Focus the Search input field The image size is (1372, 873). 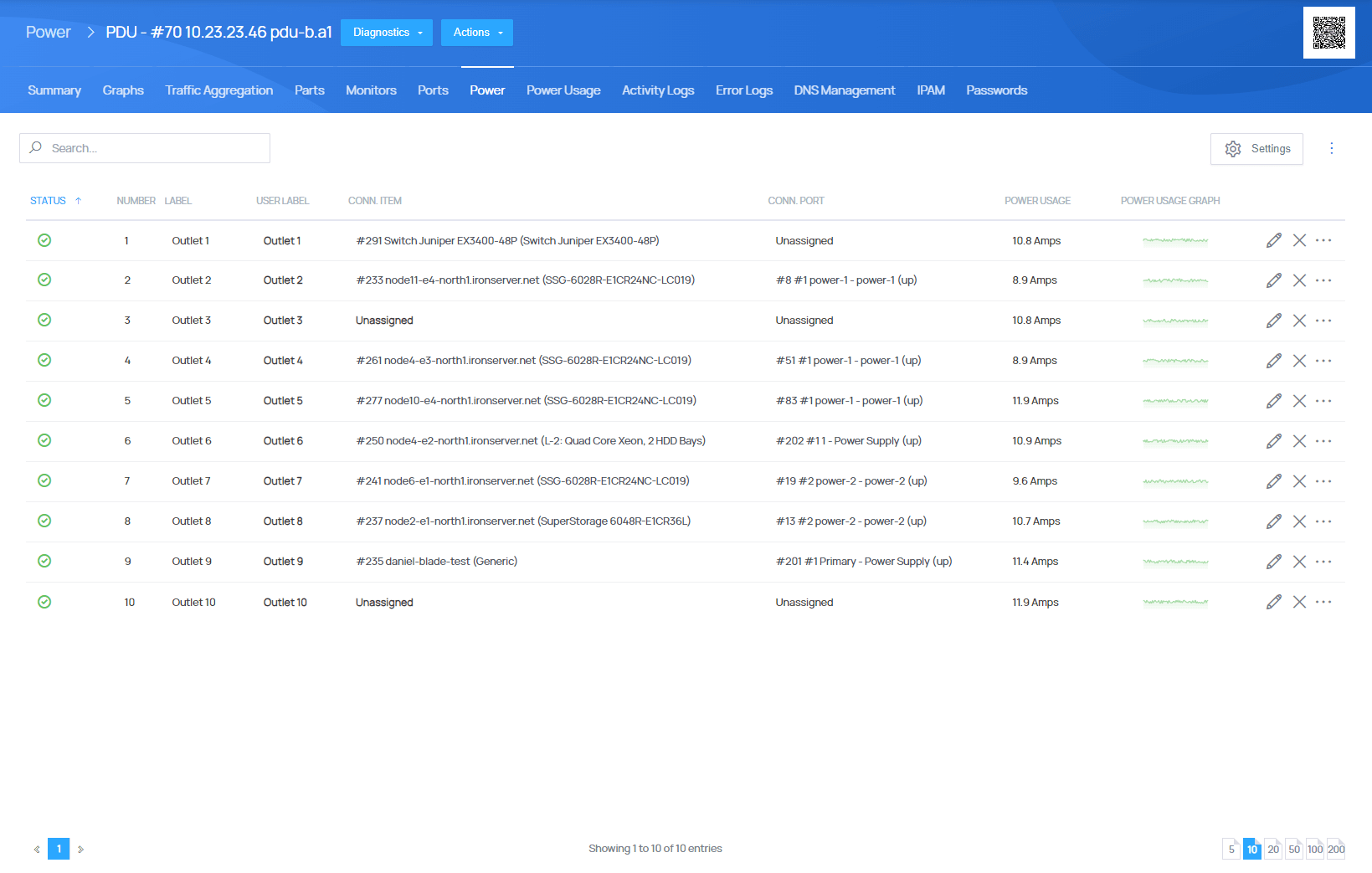pyautogui.click(x=145, y=148)
